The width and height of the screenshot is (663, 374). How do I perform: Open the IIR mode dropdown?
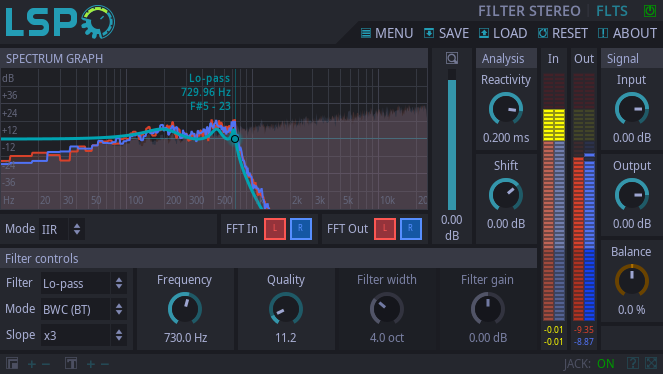62,229
